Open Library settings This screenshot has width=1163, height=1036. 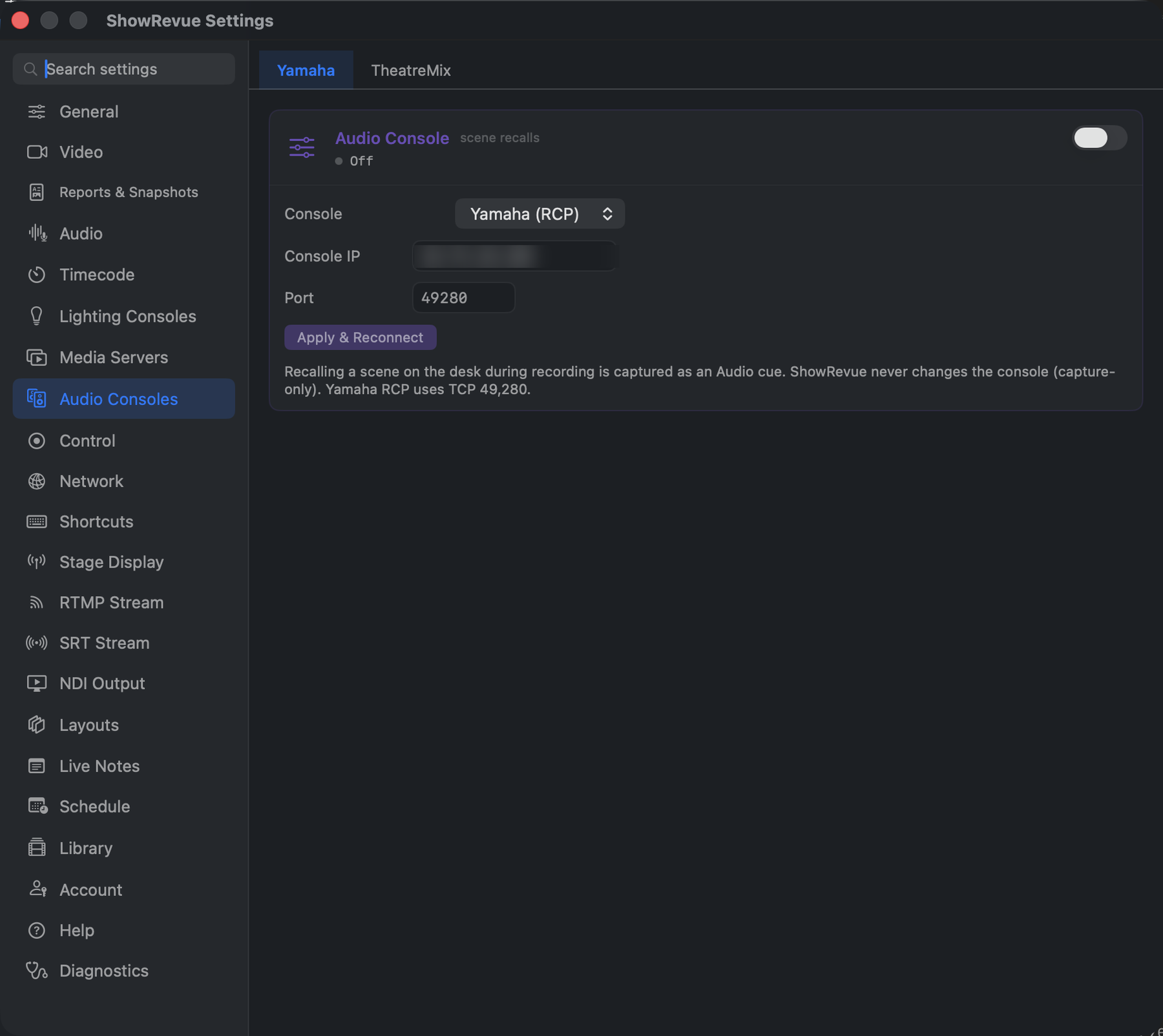123,847
